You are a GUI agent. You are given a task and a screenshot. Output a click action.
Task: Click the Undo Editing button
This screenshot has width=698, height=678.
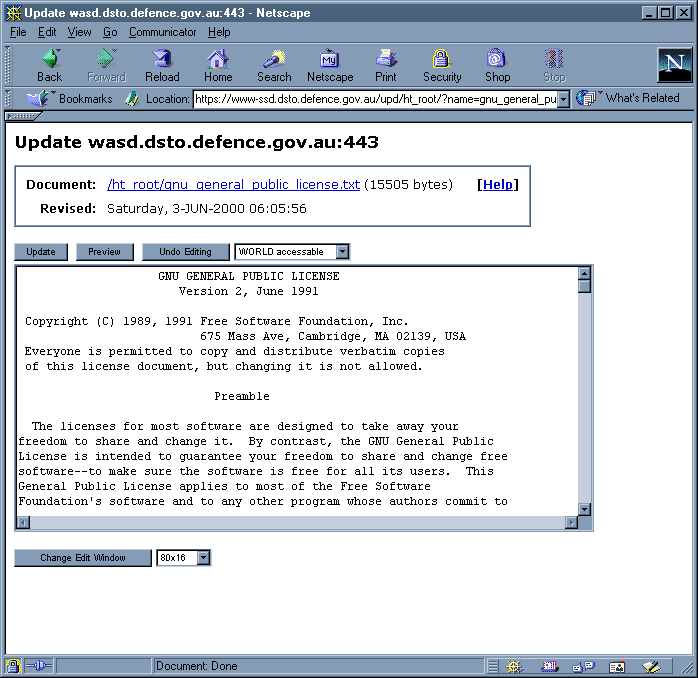pyautogui.click(x=186, y=252)
